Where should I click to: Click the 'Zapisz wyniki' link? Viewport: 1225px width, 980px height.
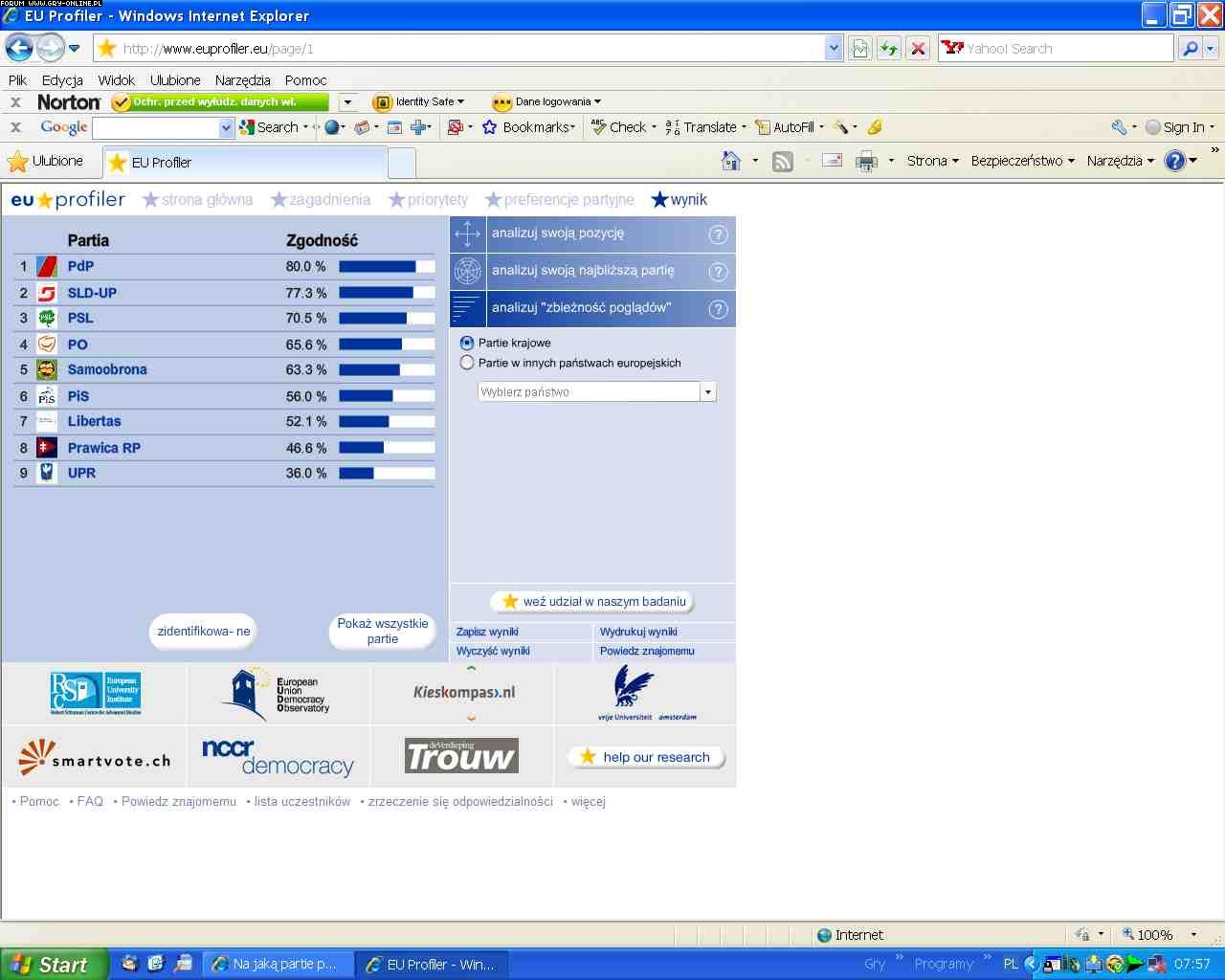(487, 632)
